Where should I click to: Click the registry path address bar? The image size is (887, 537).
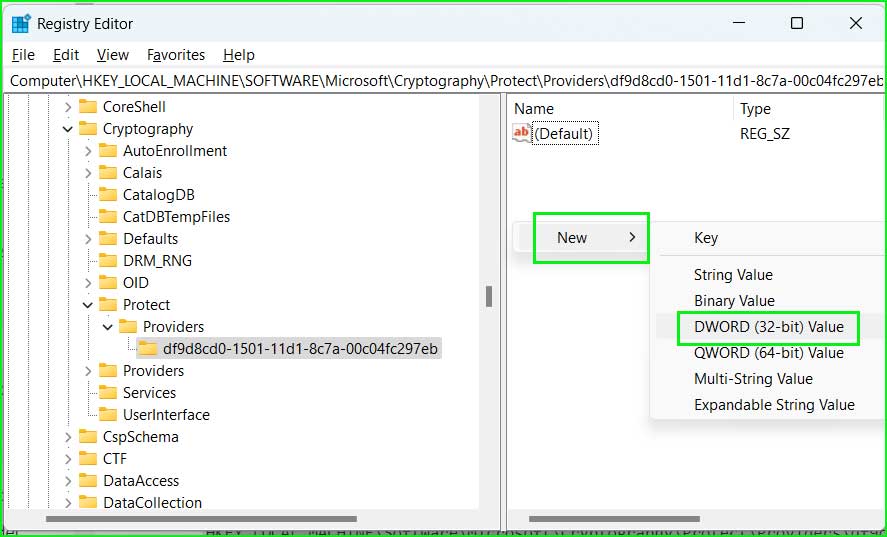tap(444, 81)
